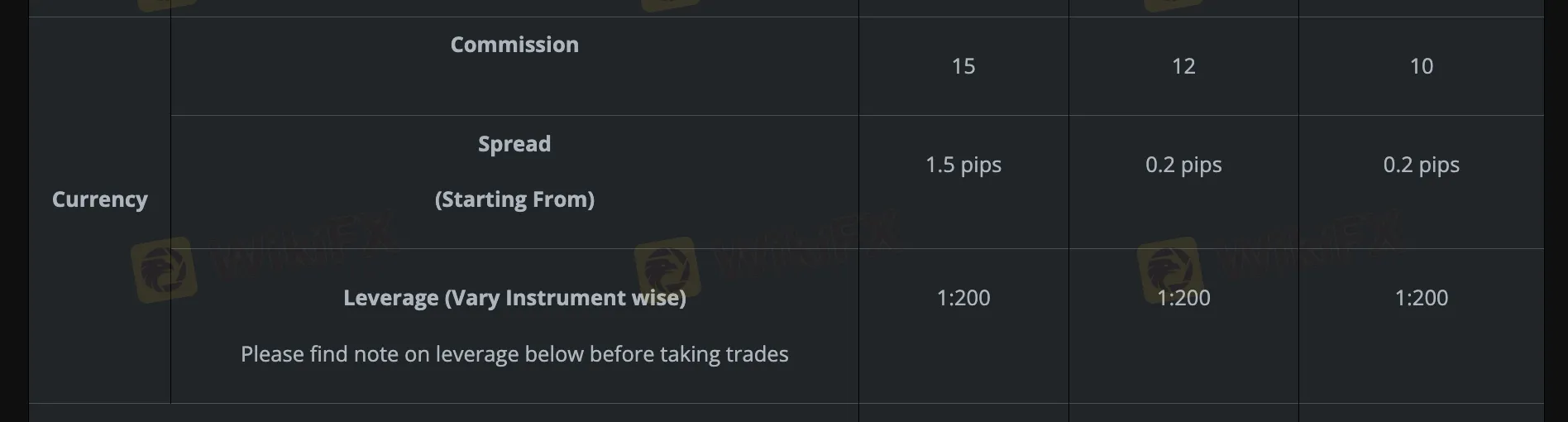Viewport: 1568px width, 422px height.
Task: Click the empty cell beneath the Commission label
Action: tap(514, 88)
